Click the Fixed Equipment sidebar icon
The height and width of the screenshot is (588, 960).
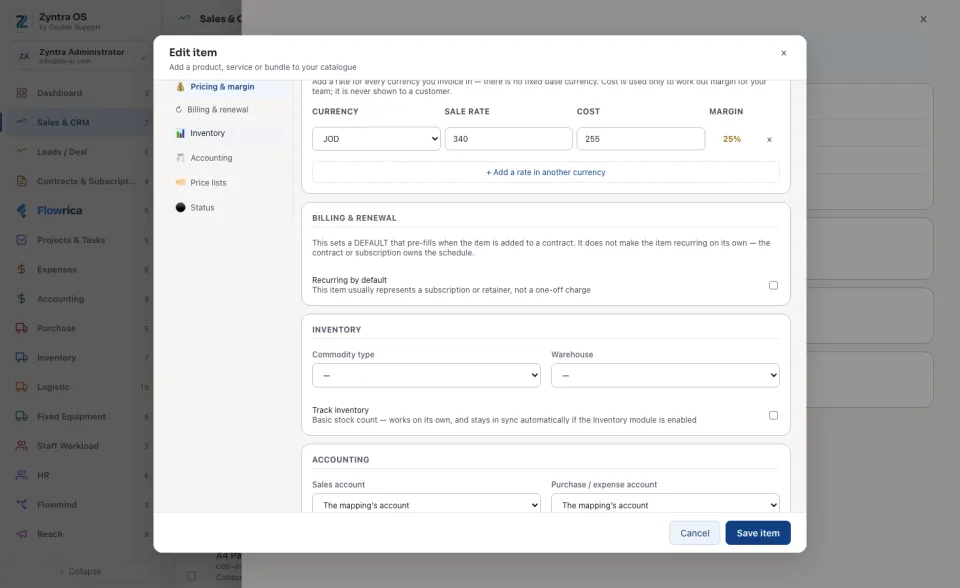point(21,416)
